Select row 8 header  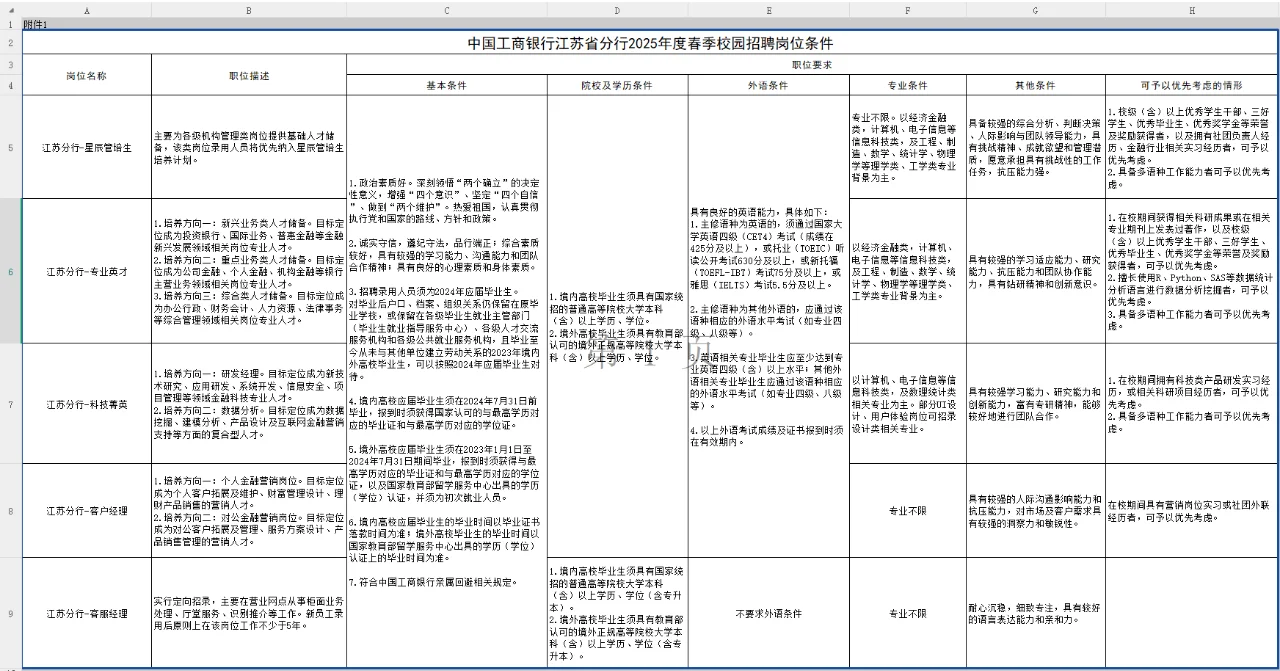[10, 511]
